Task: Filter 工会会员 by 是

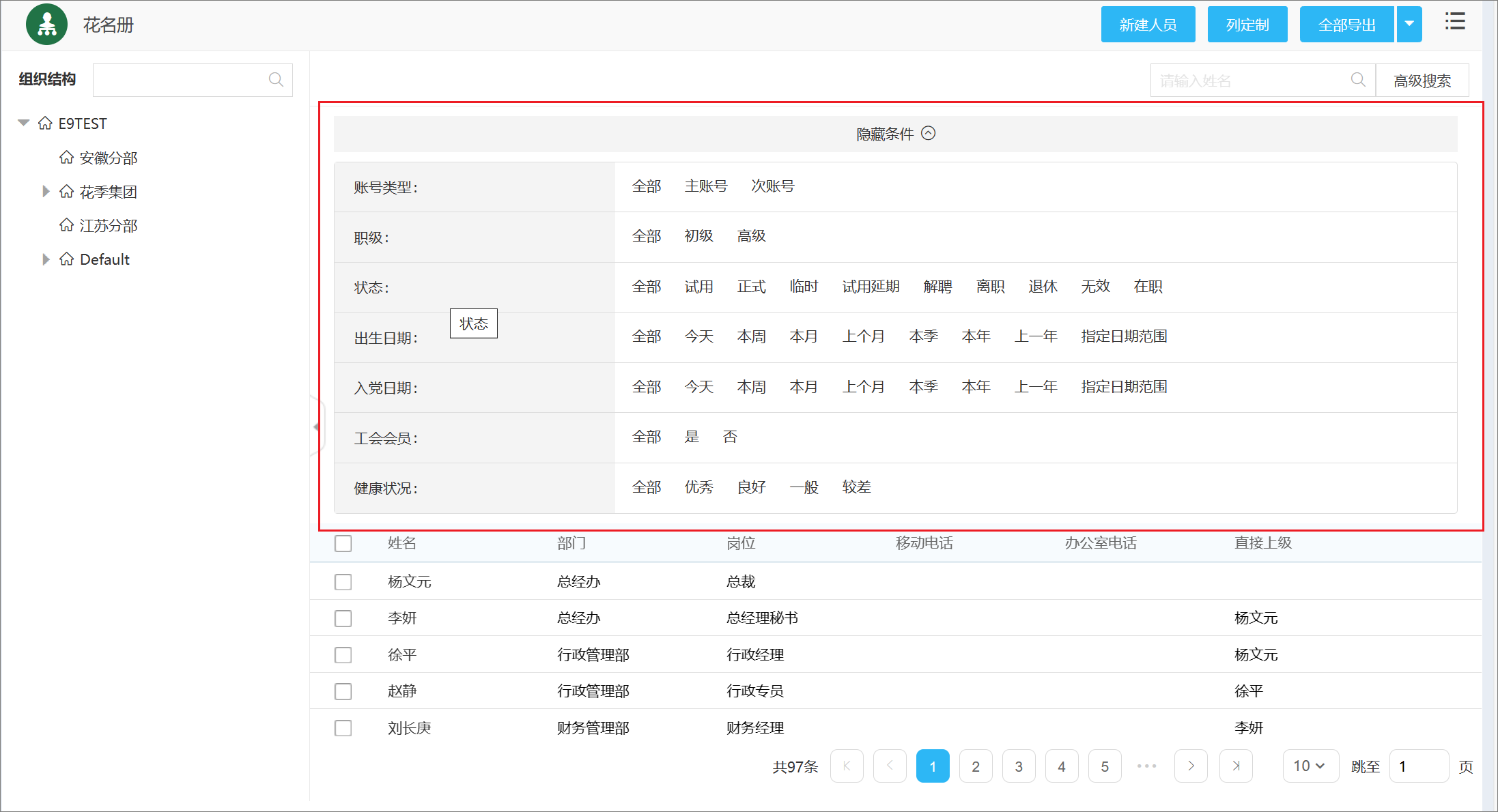Action: coord(692,437)
